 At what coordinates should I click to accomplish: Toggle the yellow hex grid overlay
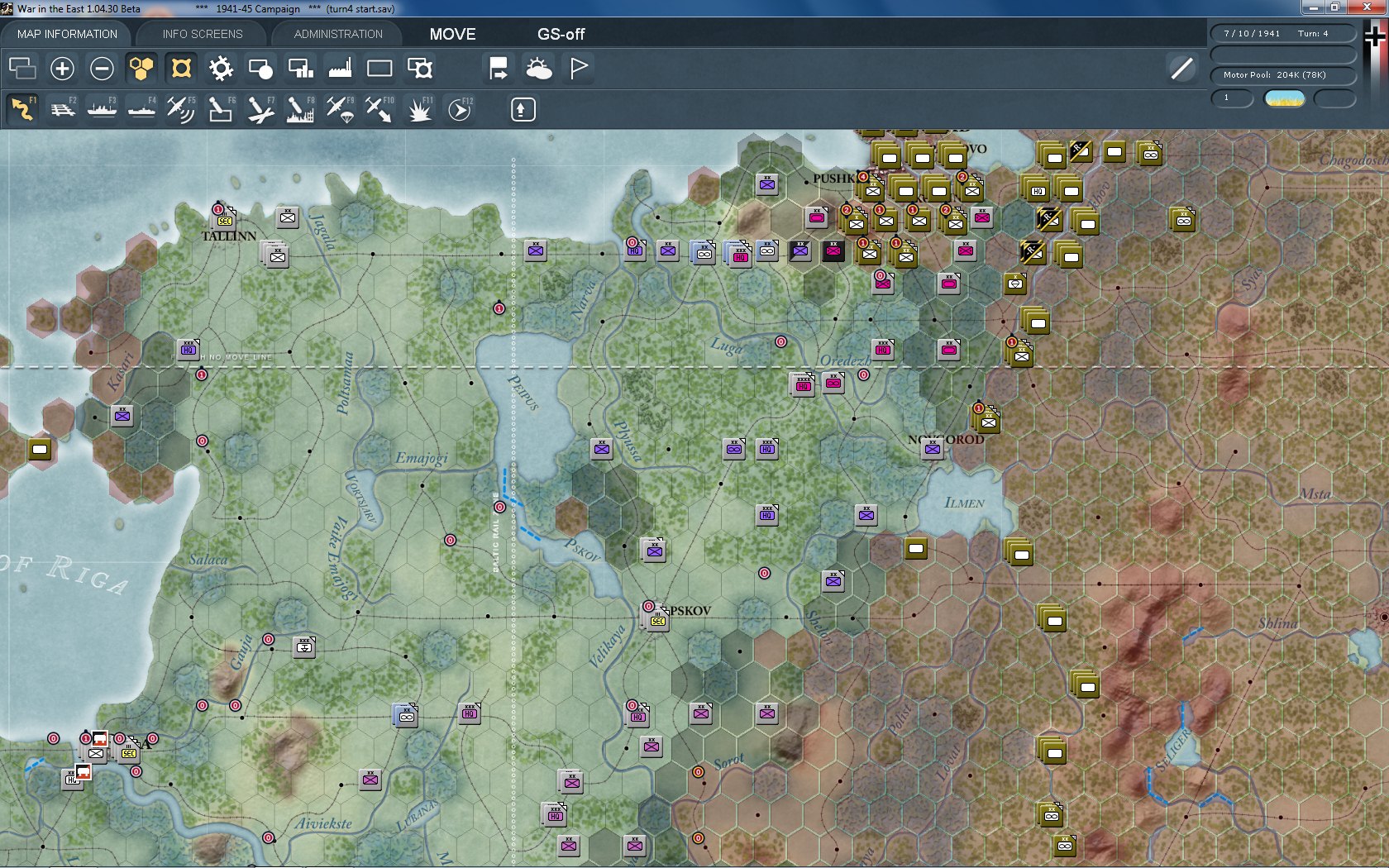(x=141, y=68)
